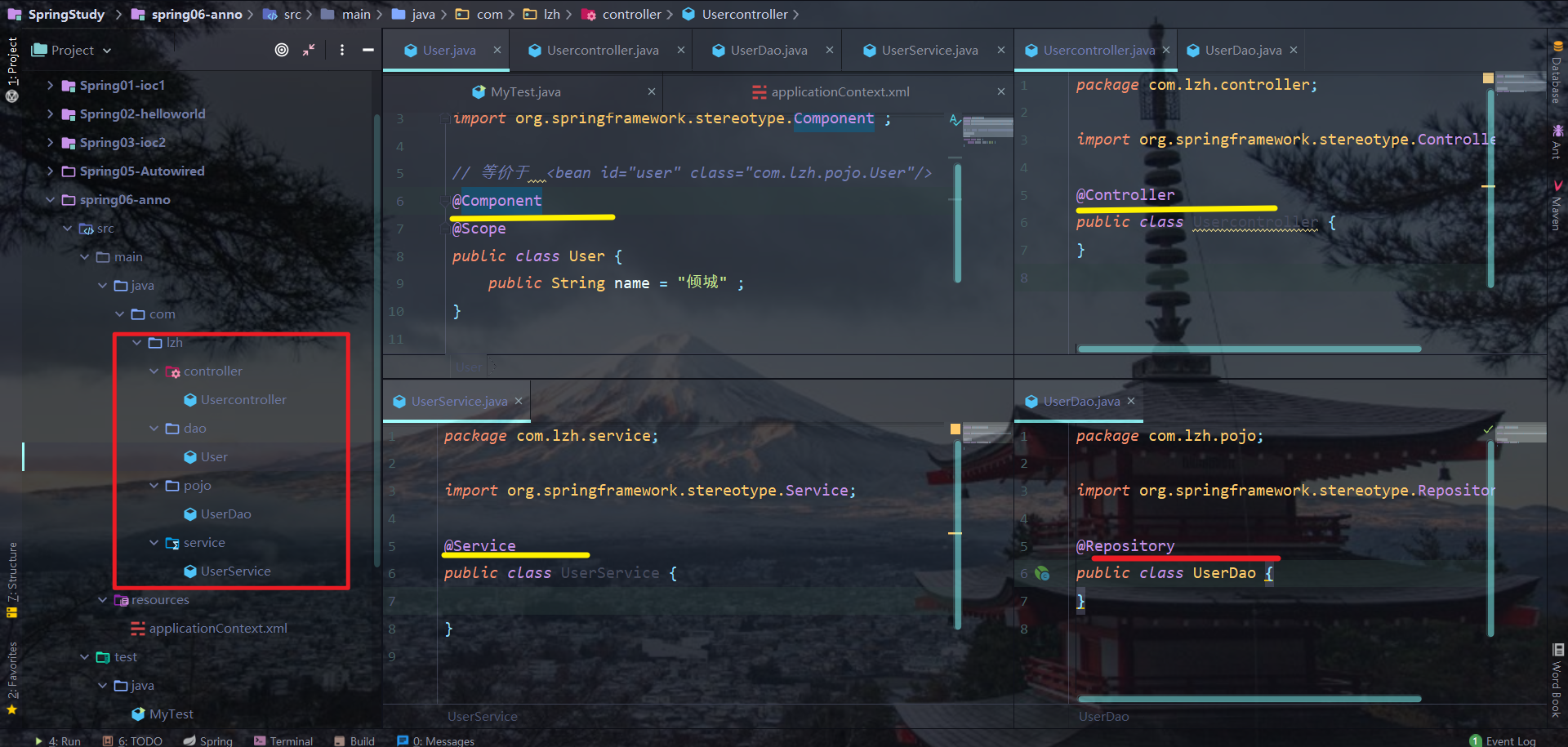Open the Structure tool window
Screen dimensions: 1568x747
pyautogui.click(x=11, y=580)
